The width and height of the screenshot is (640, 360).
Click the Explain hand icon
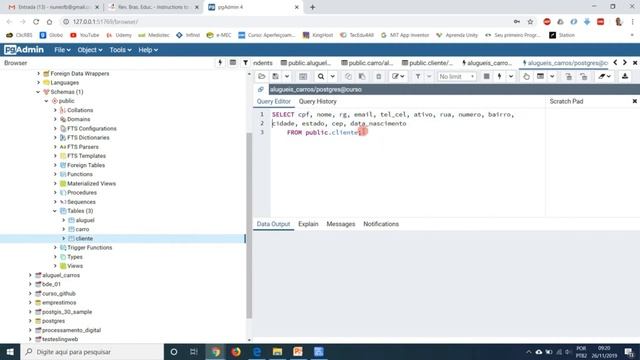coord(526,76)
